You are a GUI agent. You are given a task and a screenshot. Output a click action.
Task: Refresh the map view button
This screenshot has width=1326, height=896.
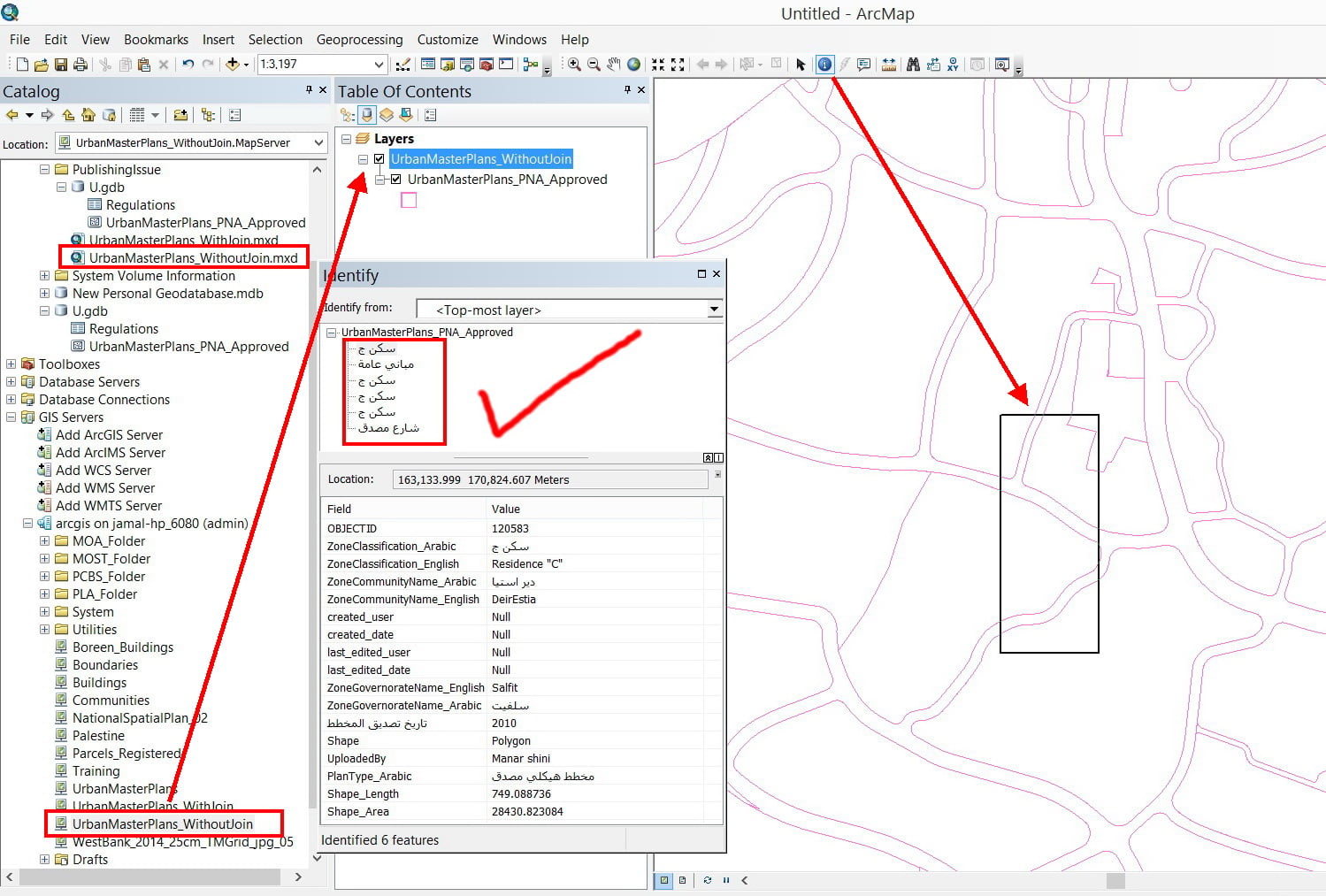click(707, 880)
